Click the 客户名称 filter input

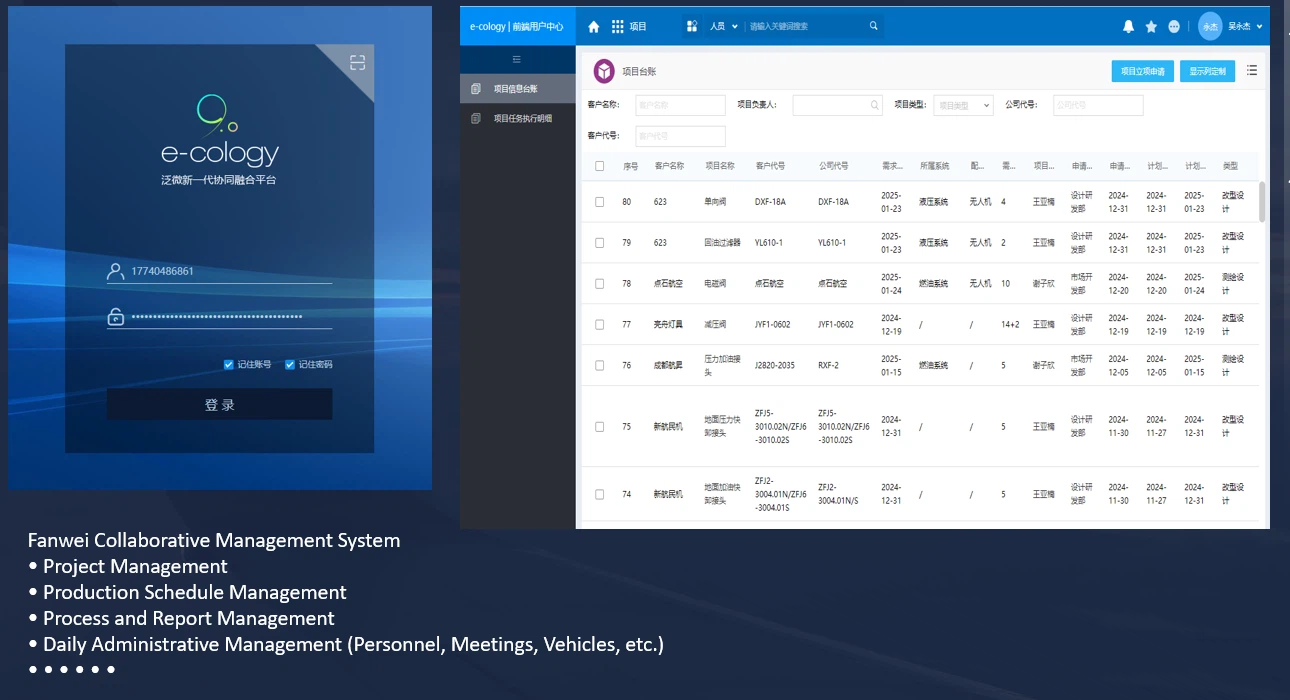[680, 105]
